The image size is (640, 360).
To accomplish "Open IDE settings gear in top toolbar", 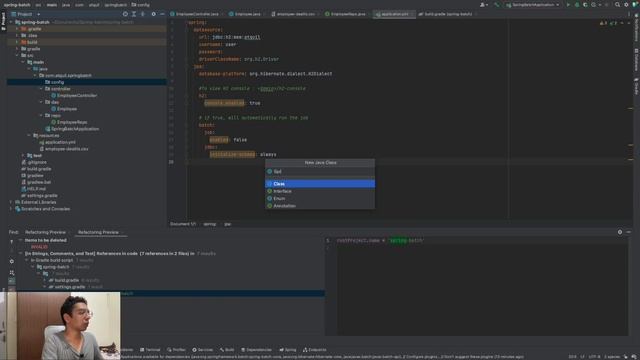I will coord(626,5).
